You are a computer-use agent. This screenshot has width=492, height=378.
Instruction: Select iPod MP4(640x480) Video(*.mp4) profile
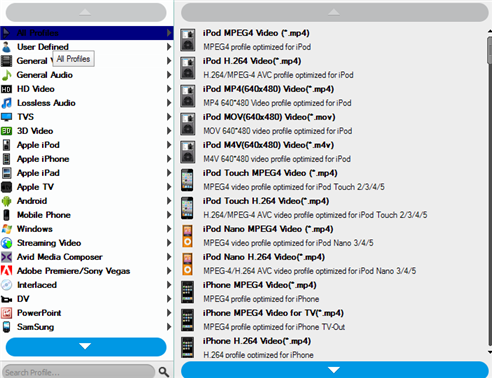333,96
